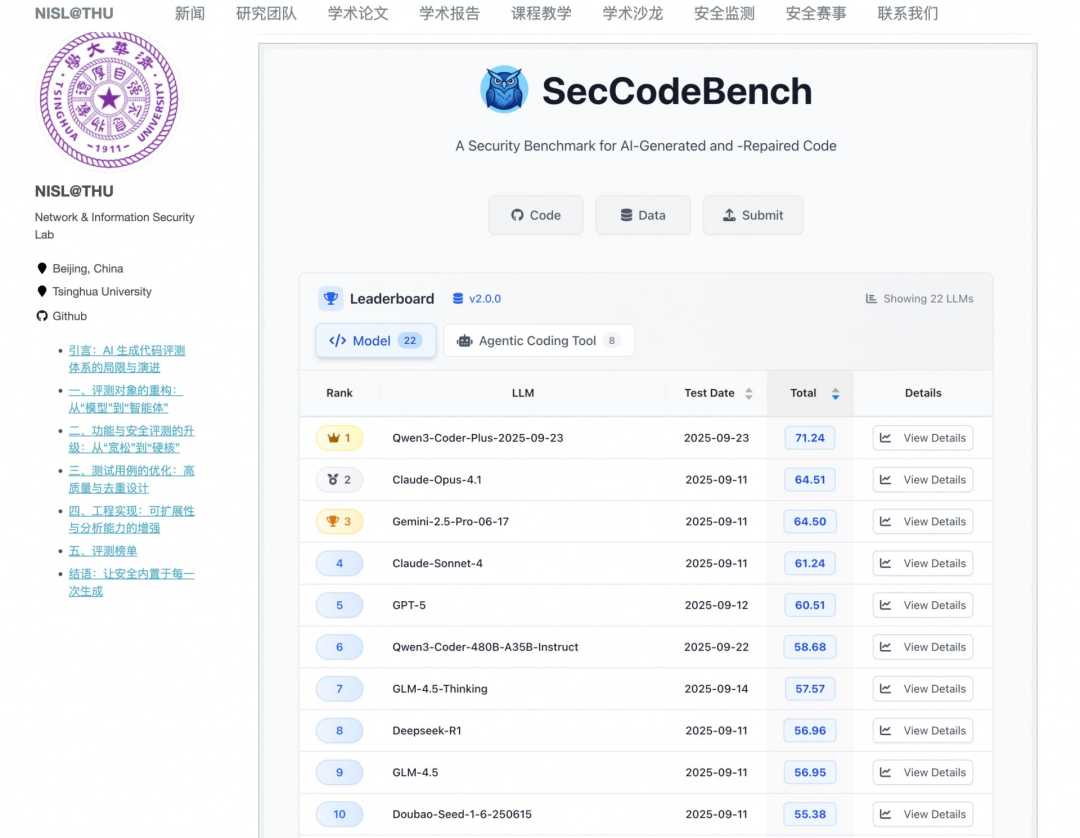Switch to the Agentic Coding Tool tab
Screen dimensions: 1080x838
pos(538,341)
